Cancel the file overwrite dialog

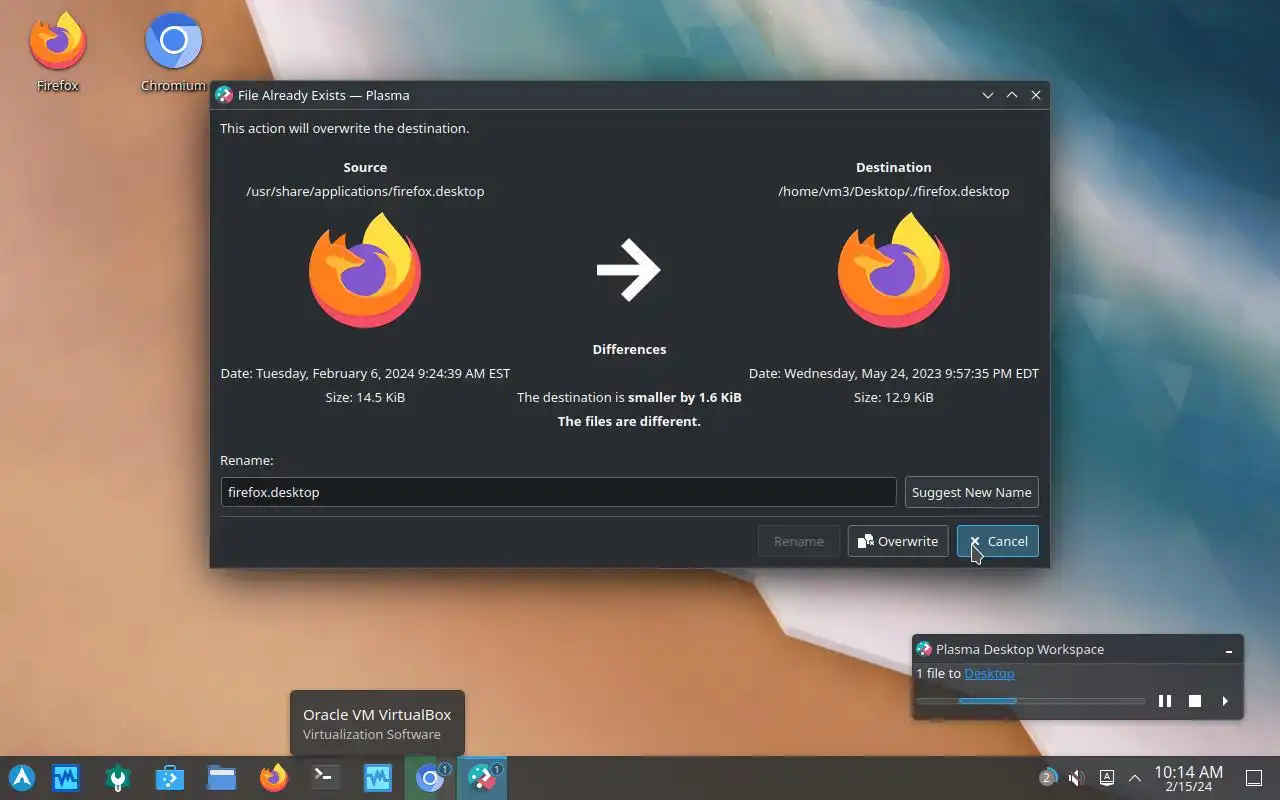[998, 541]
